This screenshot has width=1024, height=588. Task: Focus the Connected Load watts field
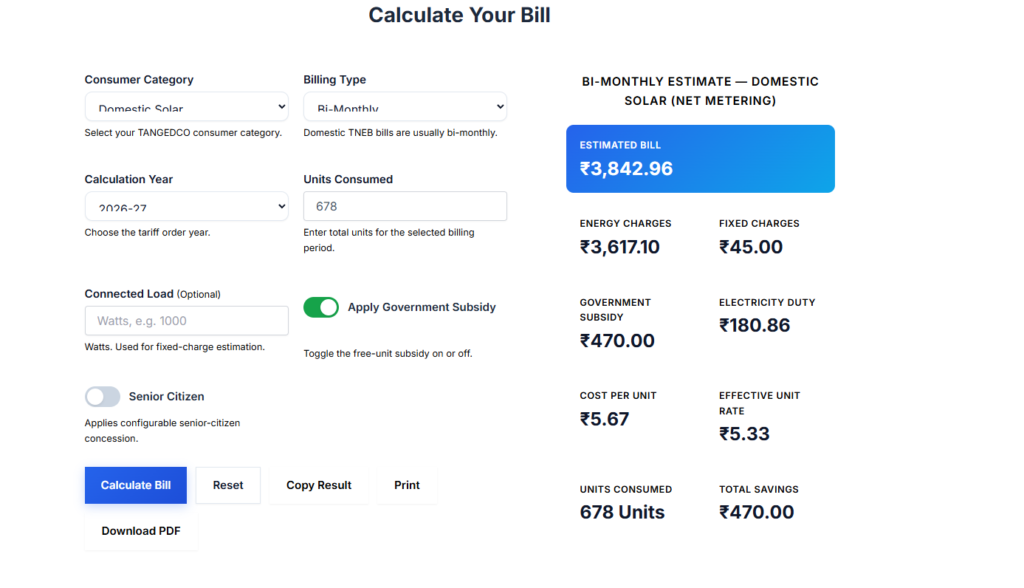(x=186, y=321)
